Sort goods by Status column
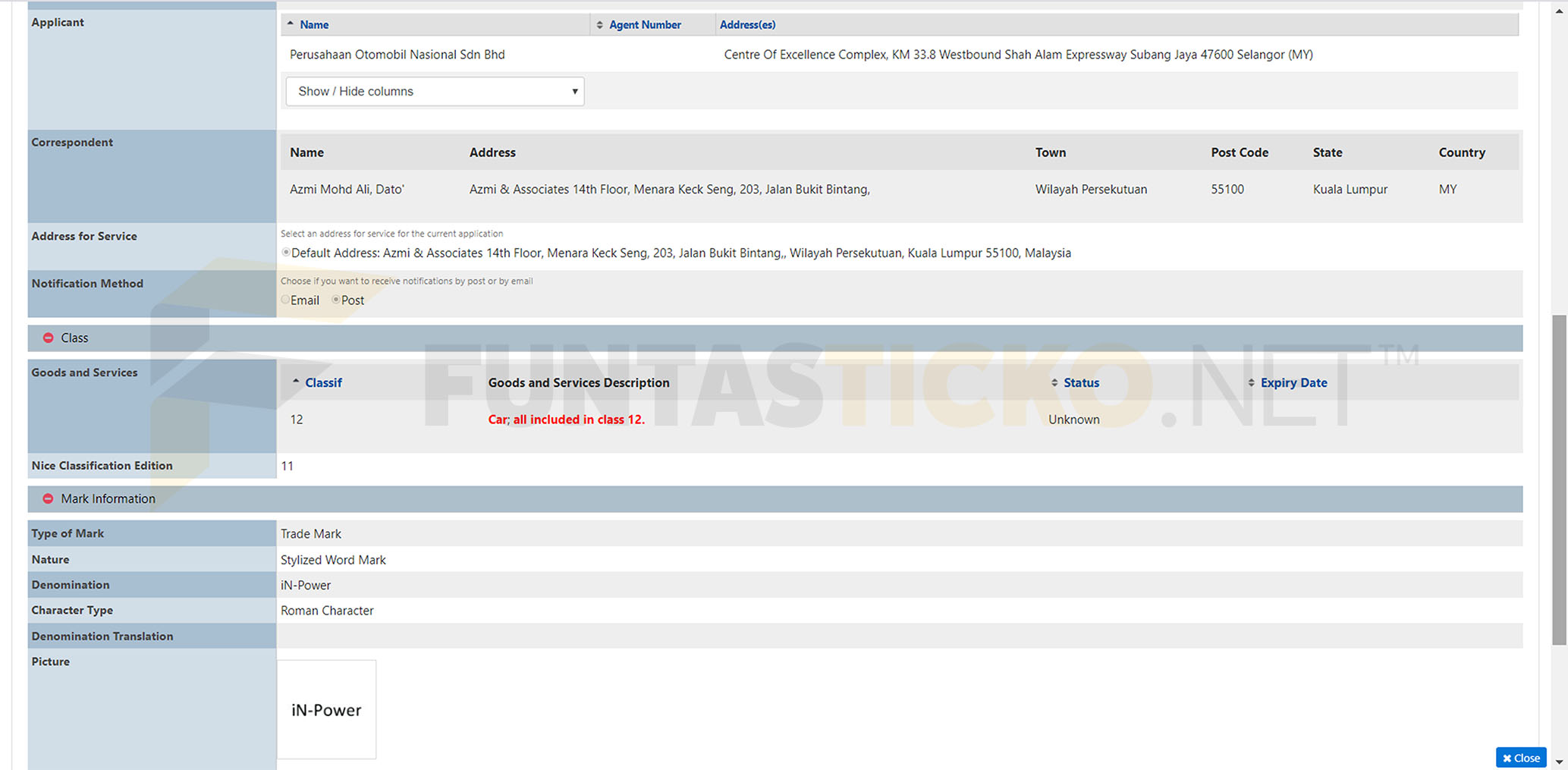This screenshot has height=770, width=1568. point(1081,382)
